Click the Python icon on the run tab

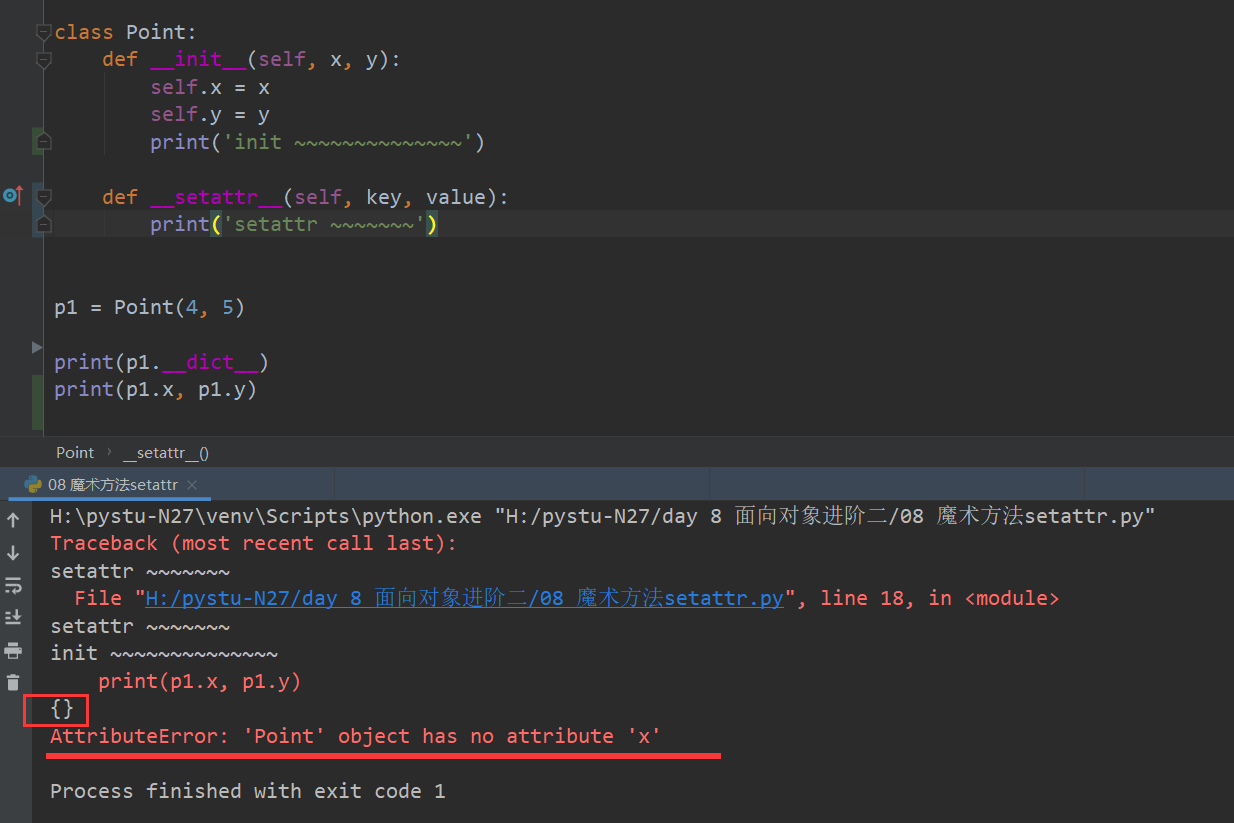point(33,485)
